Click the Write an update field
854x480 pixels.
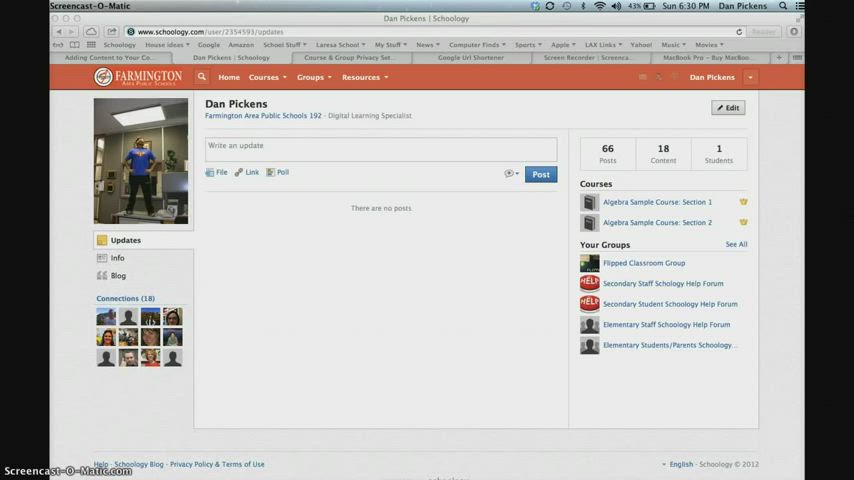[x=381, y=149]
